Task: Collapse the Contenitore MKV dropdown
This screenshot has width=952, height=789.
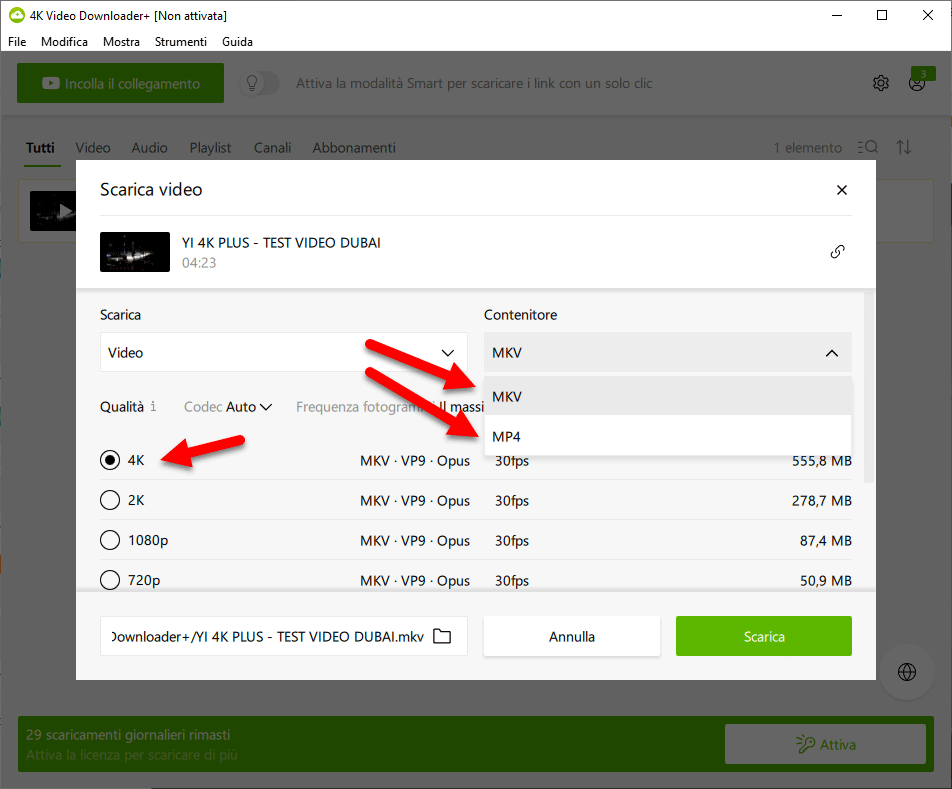Action: point(668,352)
